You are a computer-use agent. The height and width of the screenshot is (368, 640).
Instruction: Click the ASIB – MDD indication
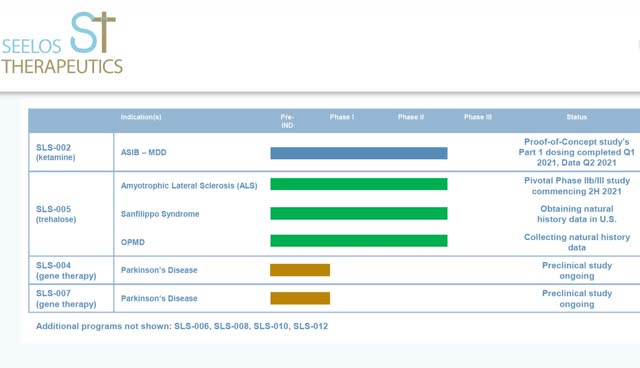[x=143, y=153]
